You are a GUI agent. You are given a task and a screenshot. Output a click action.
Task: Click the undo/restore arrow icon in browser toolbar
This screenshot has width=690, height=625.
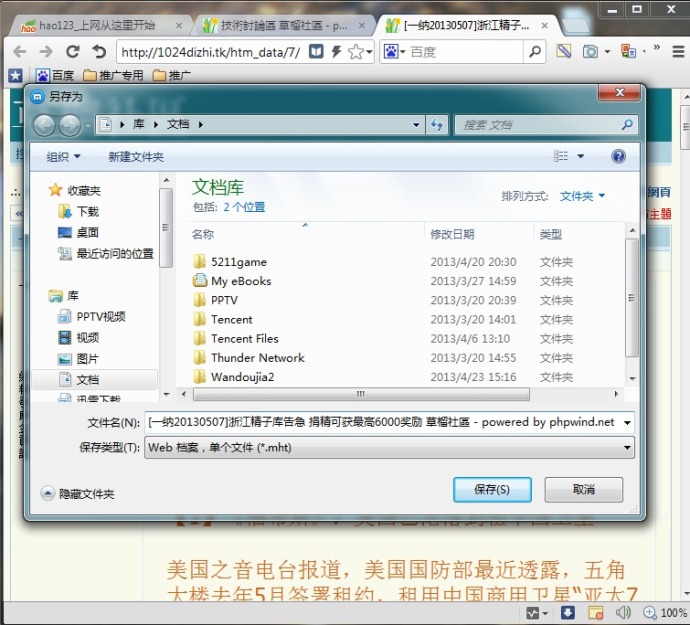[99, 52]
